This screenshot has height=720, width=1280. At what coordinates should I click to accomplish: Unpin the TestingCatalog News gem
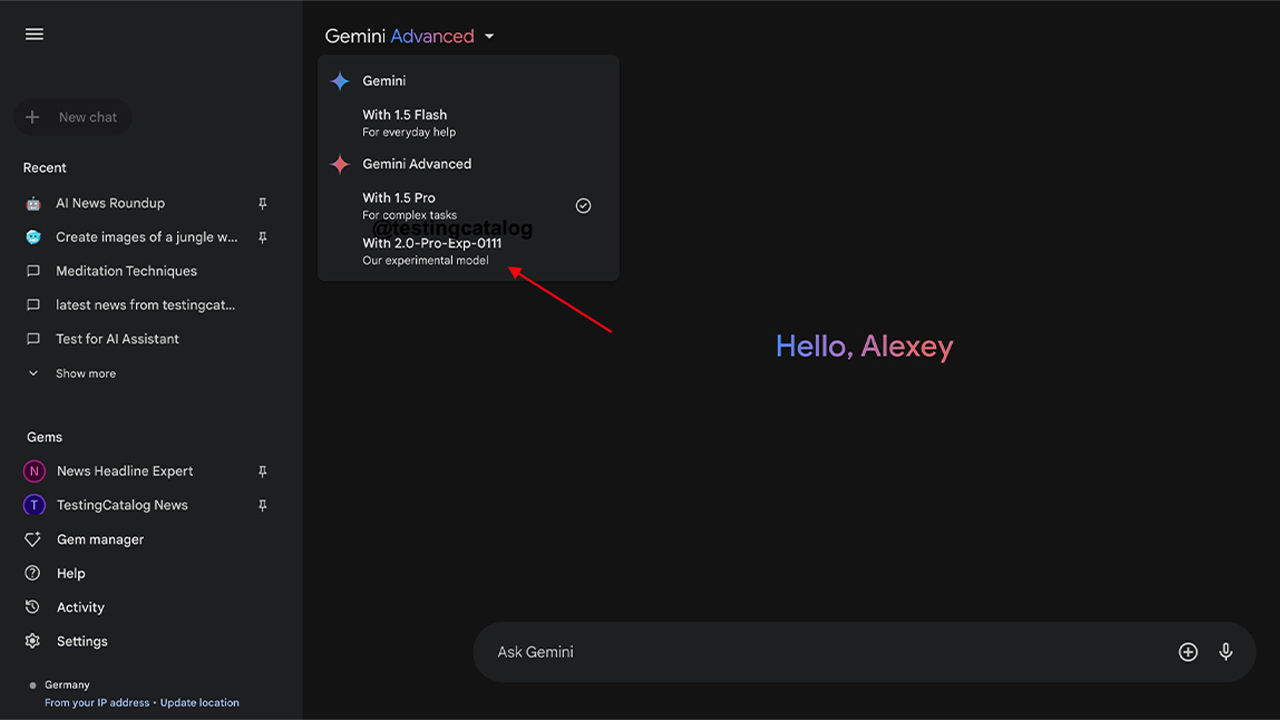tap(263, 505)
